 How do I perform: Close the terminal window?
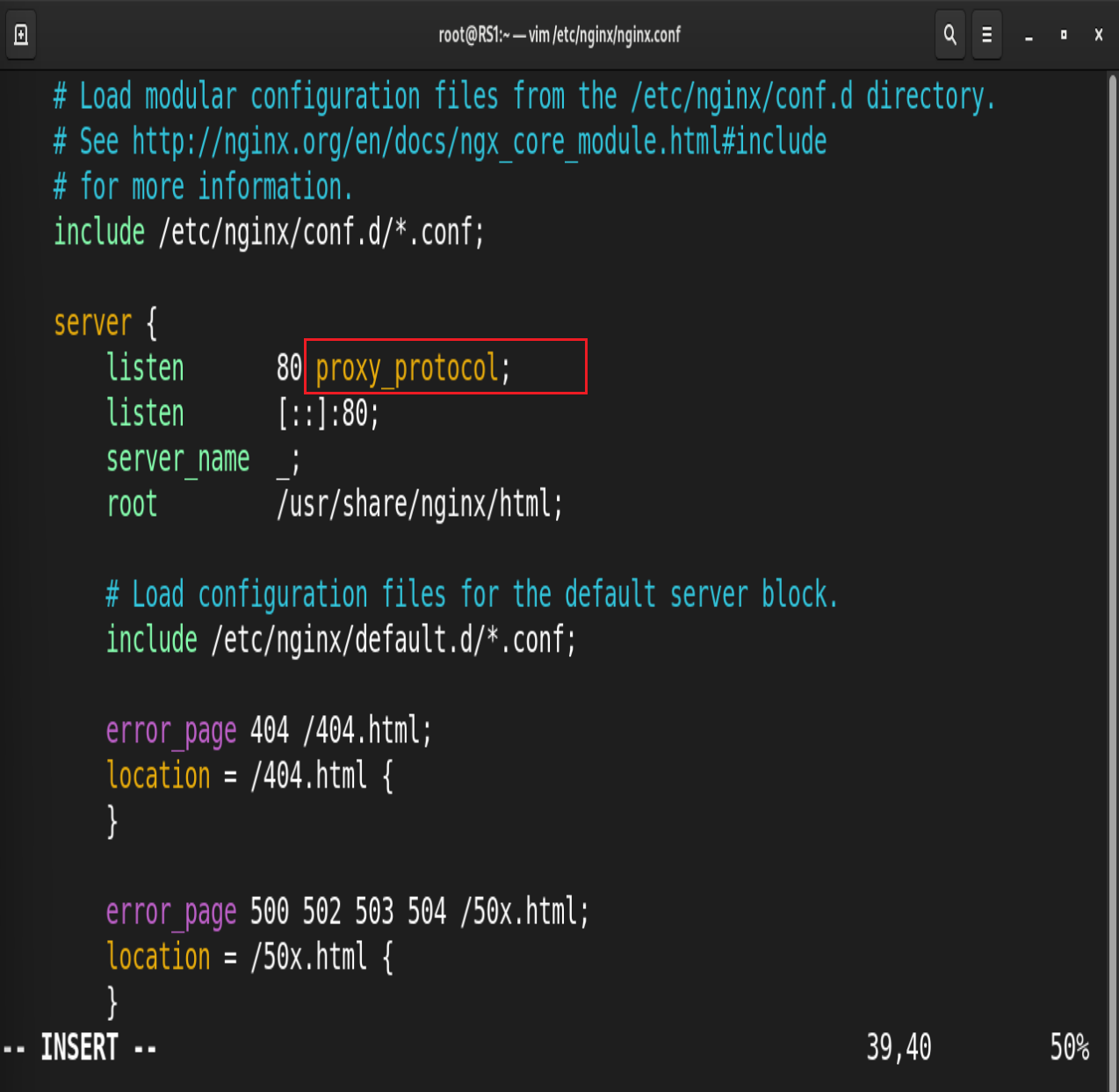pos(1099,35)
